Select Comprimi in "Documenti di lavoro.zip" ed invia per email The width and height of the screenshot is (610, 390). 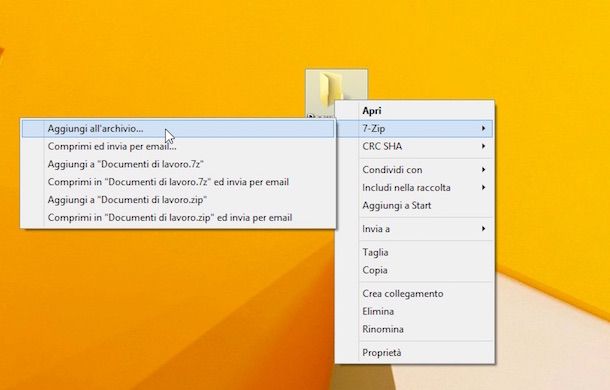point(178,218)
